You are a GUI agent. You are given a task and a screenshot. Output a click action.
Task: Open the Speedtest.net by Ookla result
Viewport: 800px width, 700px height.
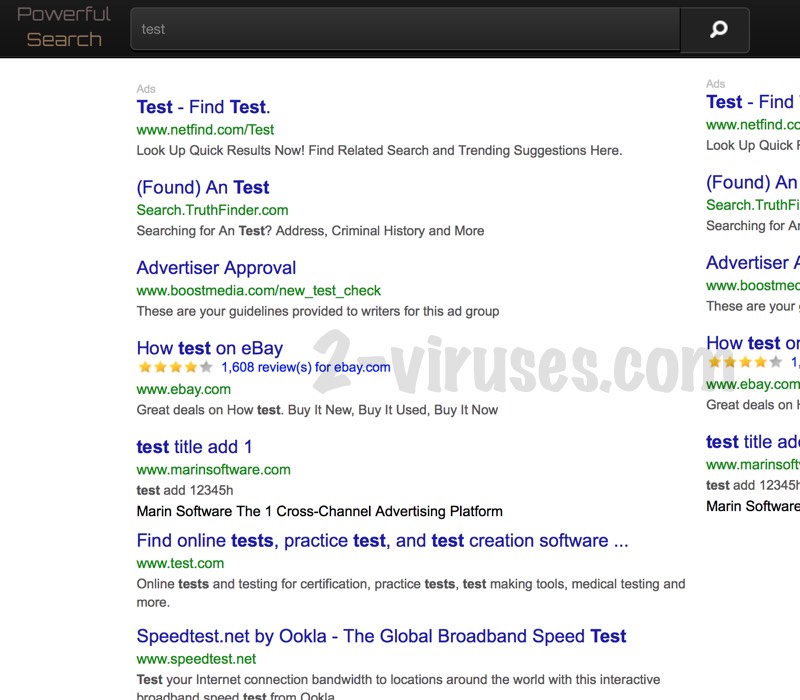[x=381, y=636]
